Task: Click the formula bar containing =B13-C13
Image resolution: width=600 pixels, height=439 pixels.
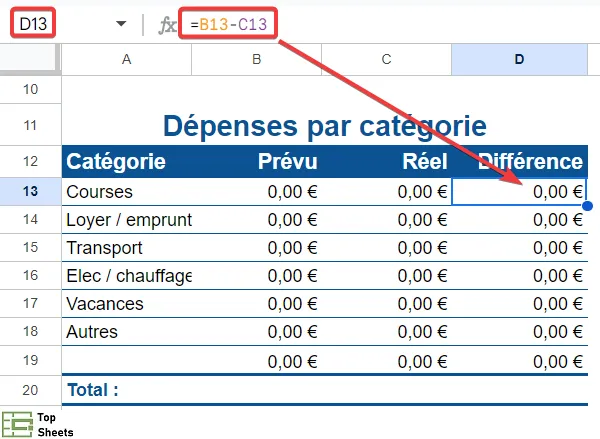Action: 228,24
